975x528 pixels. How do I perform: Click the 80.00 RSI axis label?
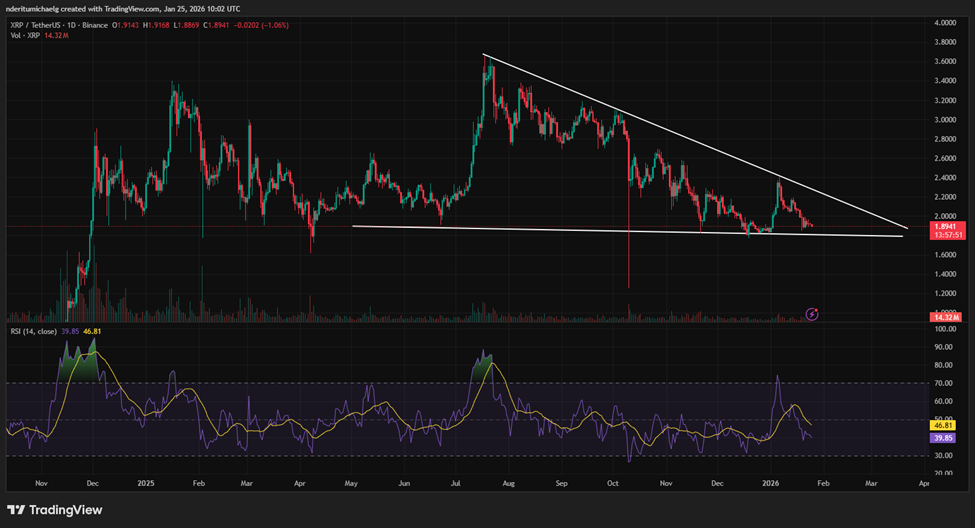(x=945, y=365)
